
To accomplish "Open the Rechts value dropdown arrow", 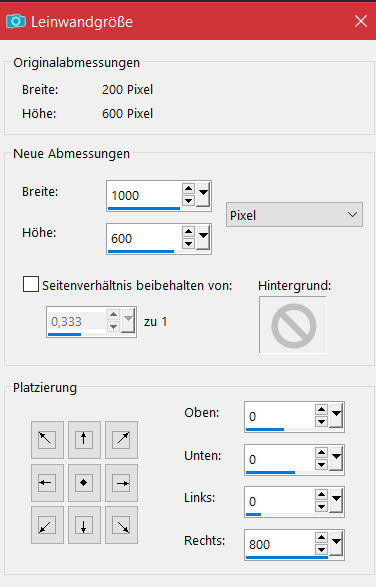I will (x=336, y=543).
